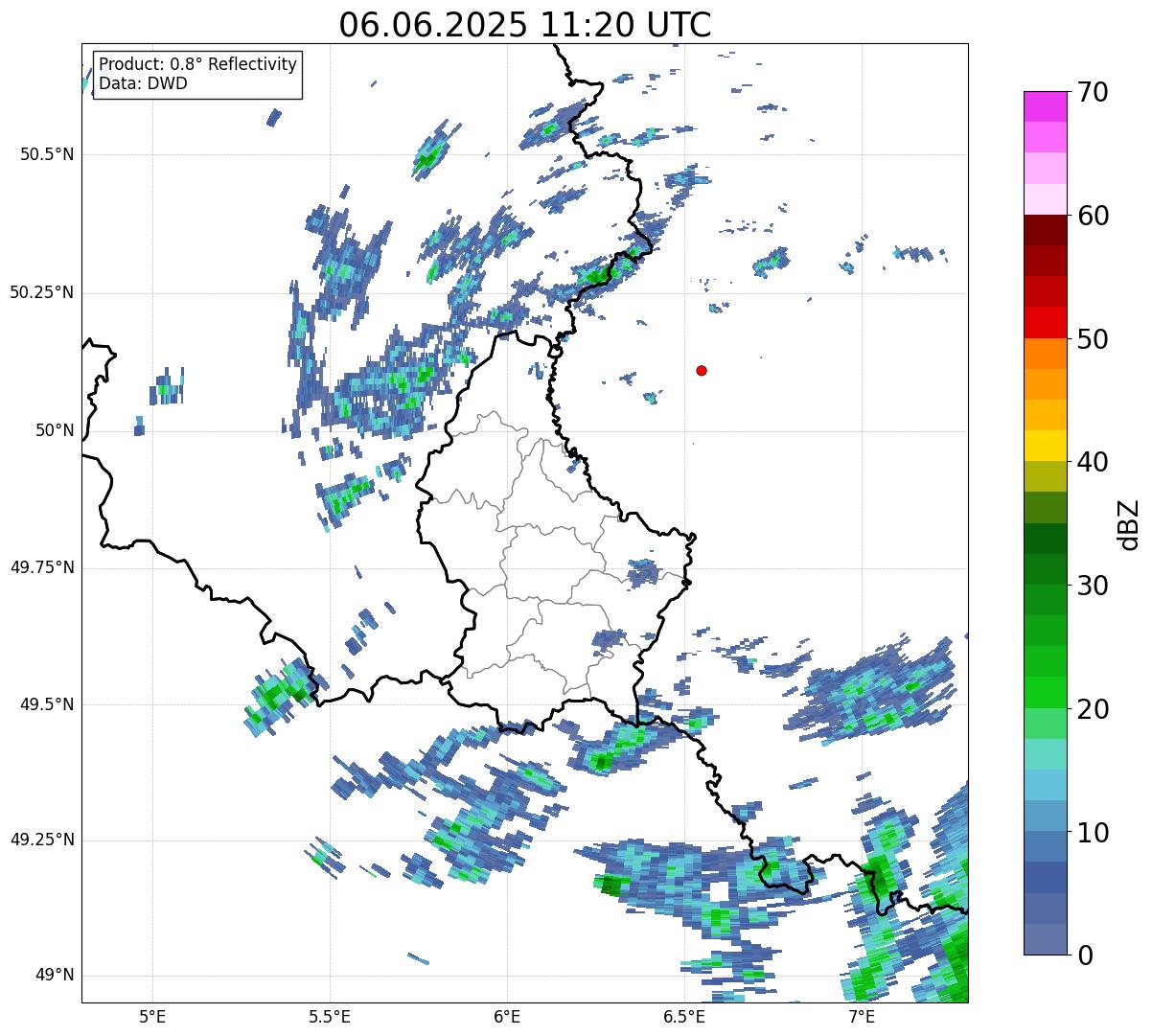Click the colorbar tick label 30

click(x=1093, y=586)
